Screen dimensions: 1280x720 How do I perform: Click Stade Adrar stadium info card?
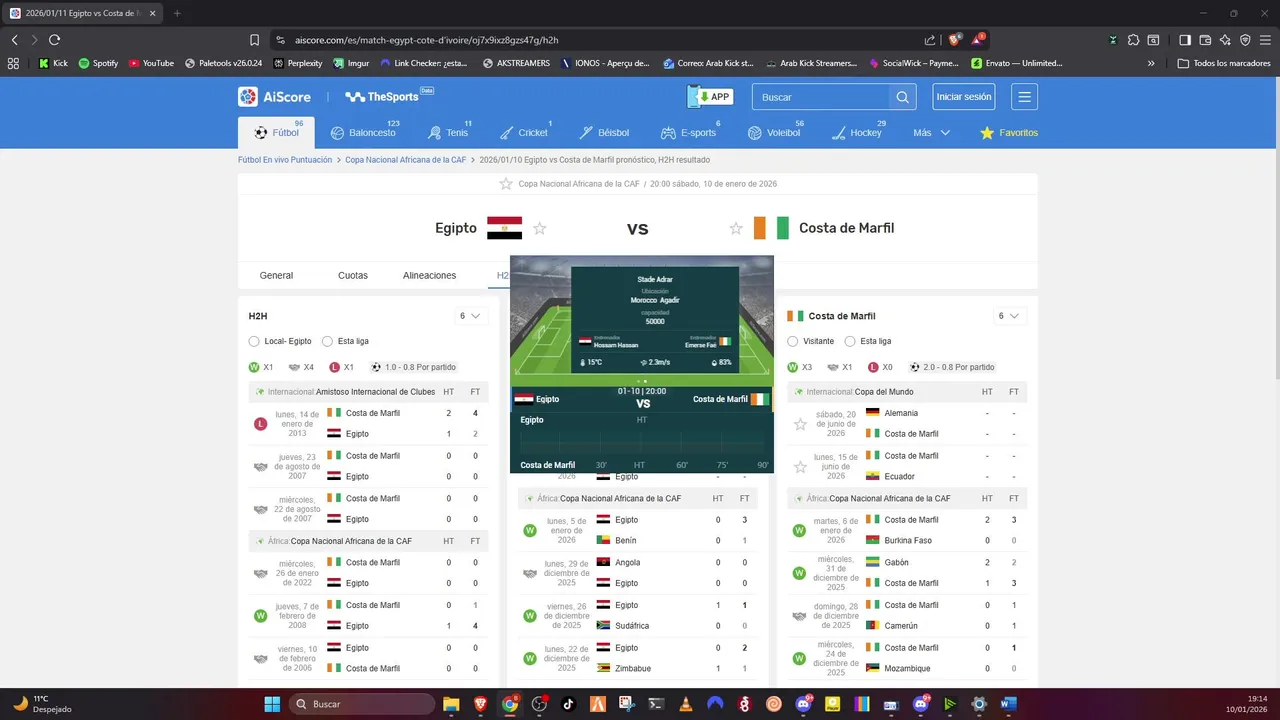(x=655, y=319)
